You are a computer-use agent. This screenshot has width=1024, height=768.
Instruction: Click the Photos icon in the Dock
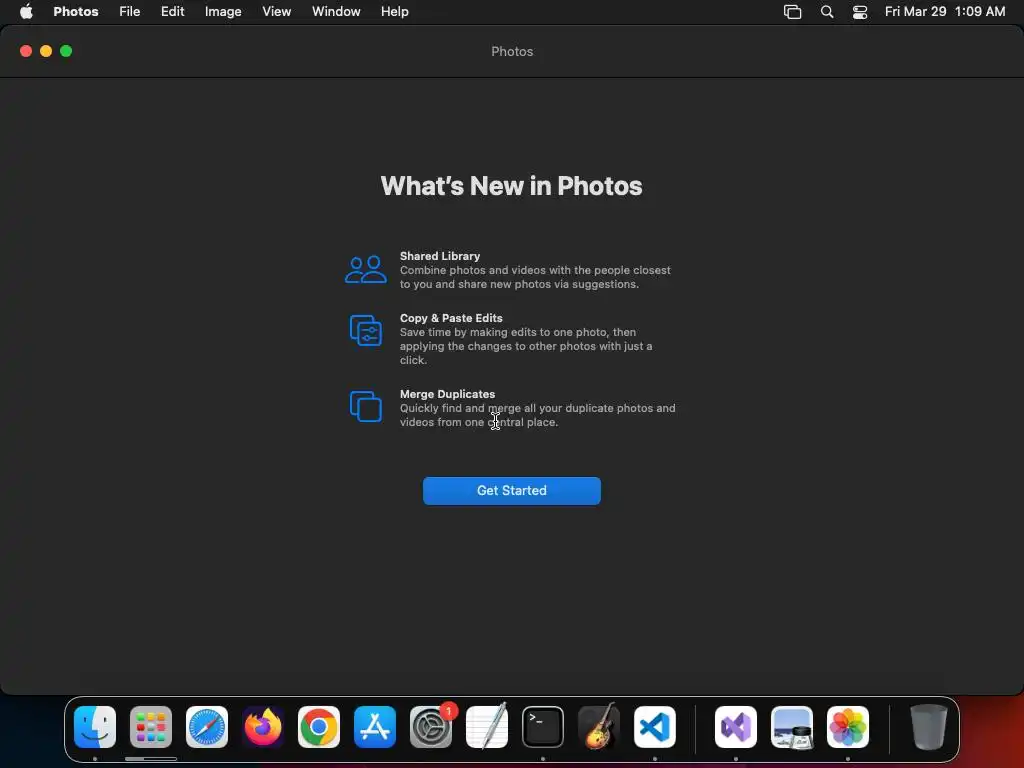pyautogui.click(x=848, y=727)
